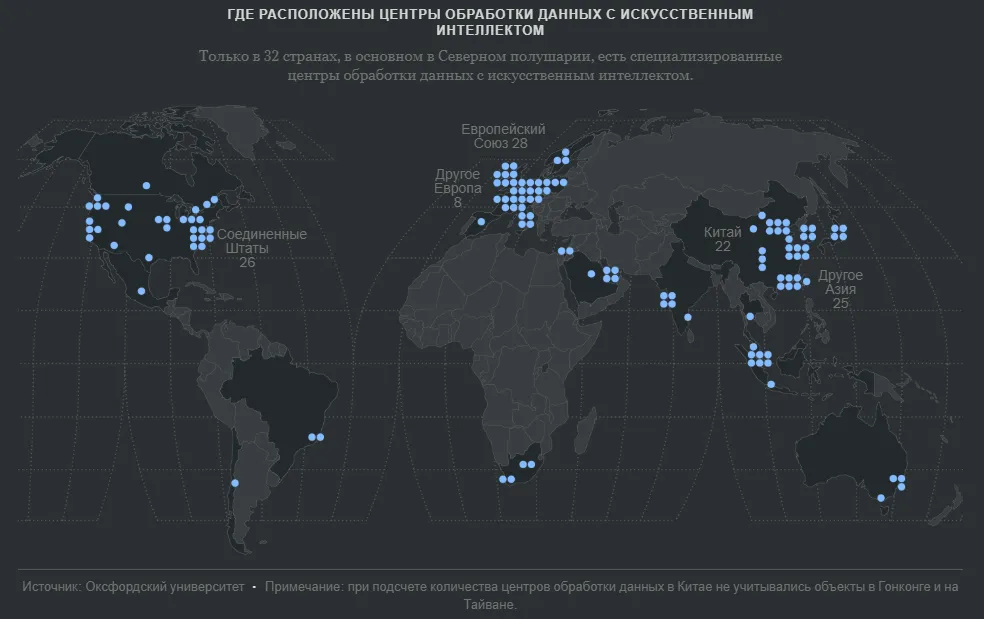984x619 pixels.
Task: Click the 'Китай 22' label on map
Action: coord(722,239)
